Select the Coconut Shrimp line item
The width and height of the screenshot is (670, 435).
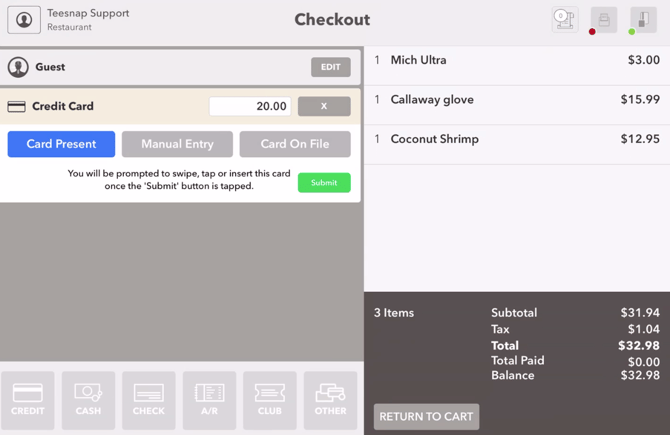[517, 144]
